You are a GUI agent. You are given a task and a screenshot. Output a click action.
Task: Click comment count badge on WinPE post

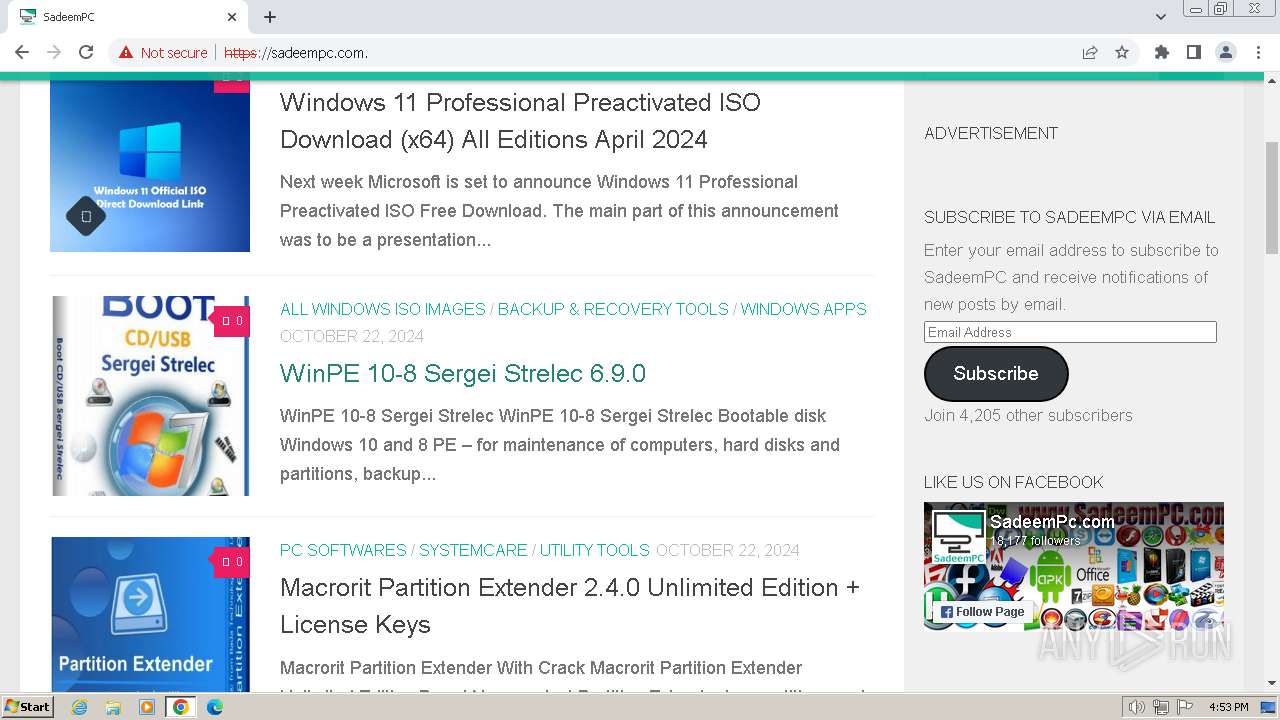[232, 321]
